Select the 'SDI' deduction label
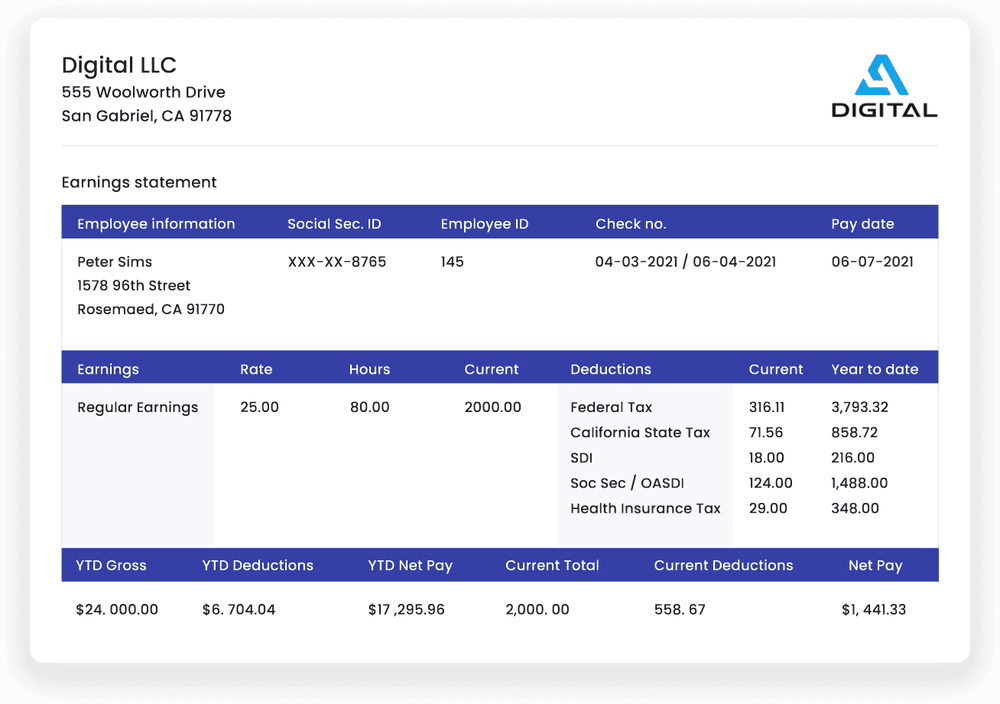The height and width of the screenshot is (704, 1000). (582, 458)
